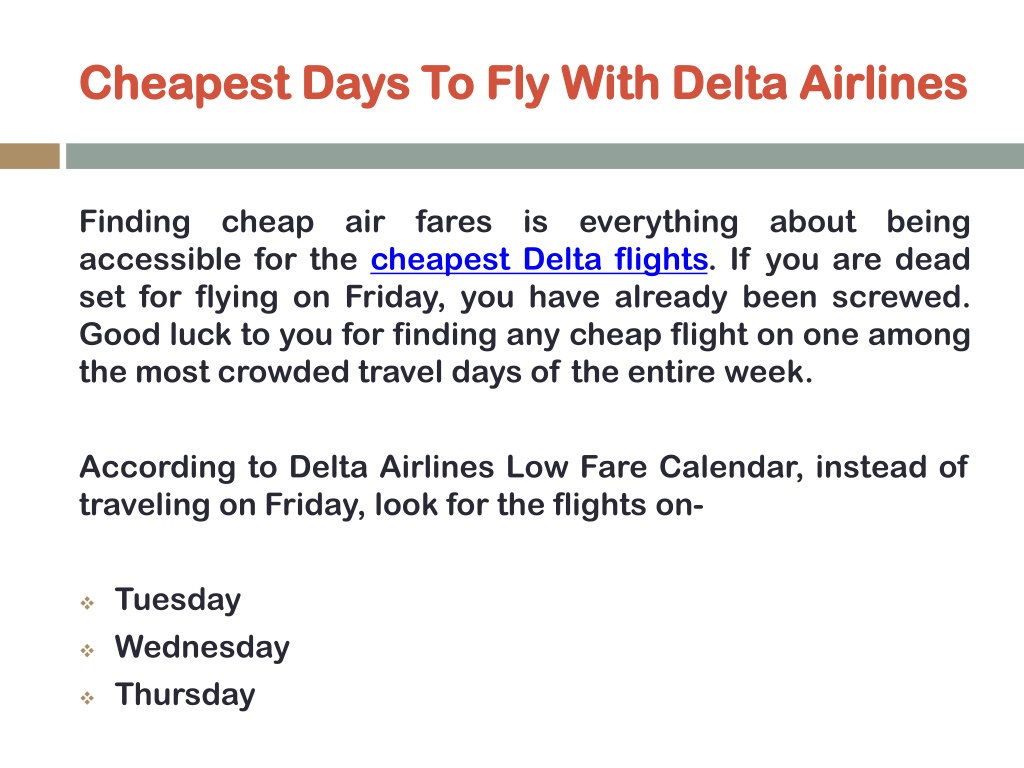Select the Wednesday bullet diamond icon
Viewport: 1024px width, 768px height.
click(x=88, y=650)
